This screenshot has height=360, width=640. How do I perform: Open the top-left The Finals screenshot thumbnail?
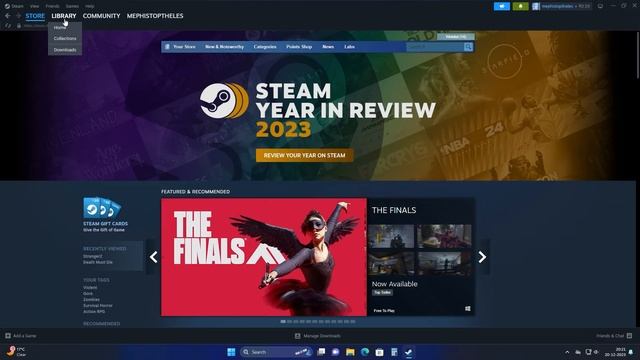pyautogui.click(x=391, y=236)
